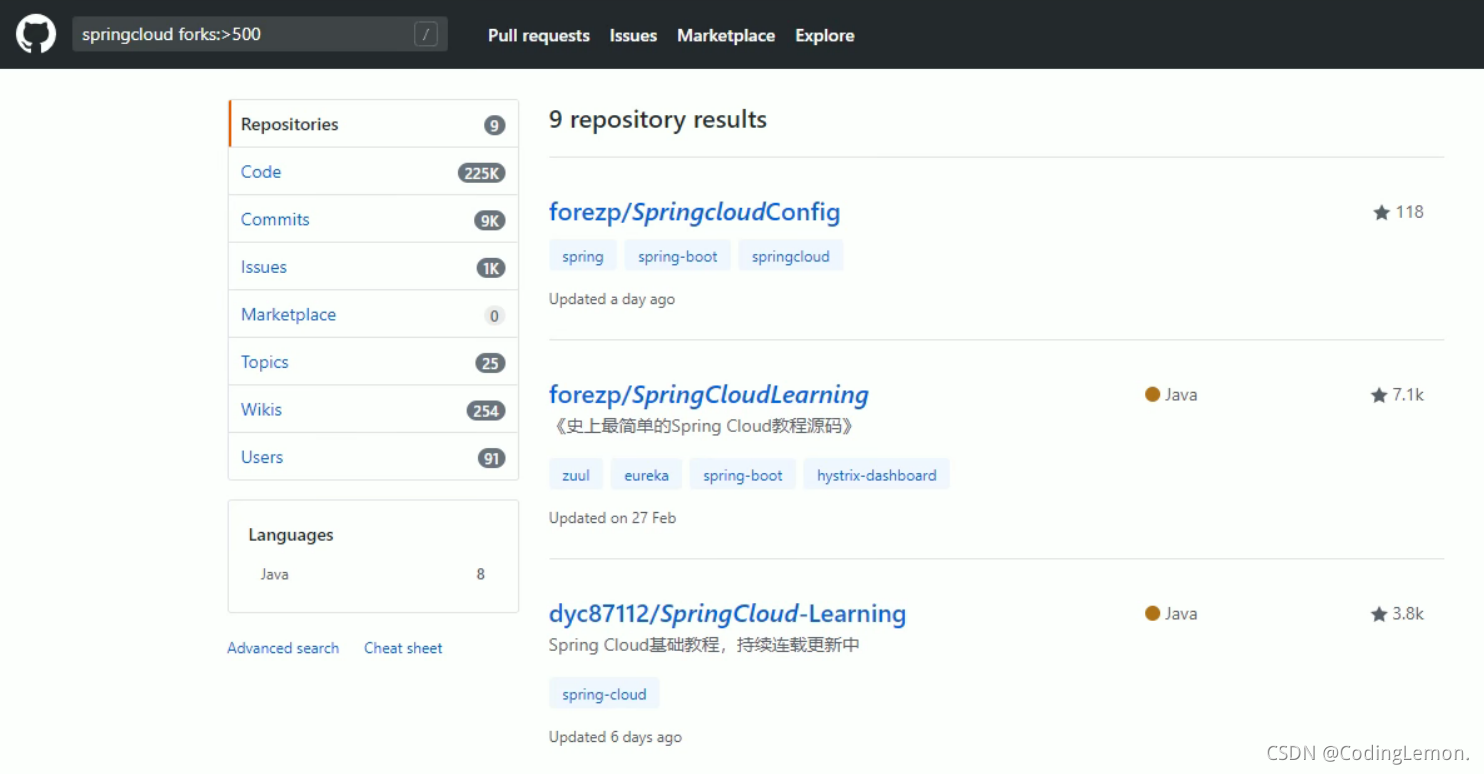Click the slash shortcut icon in search box
This screenshot has width=1484, height=774.
(426, 35)
